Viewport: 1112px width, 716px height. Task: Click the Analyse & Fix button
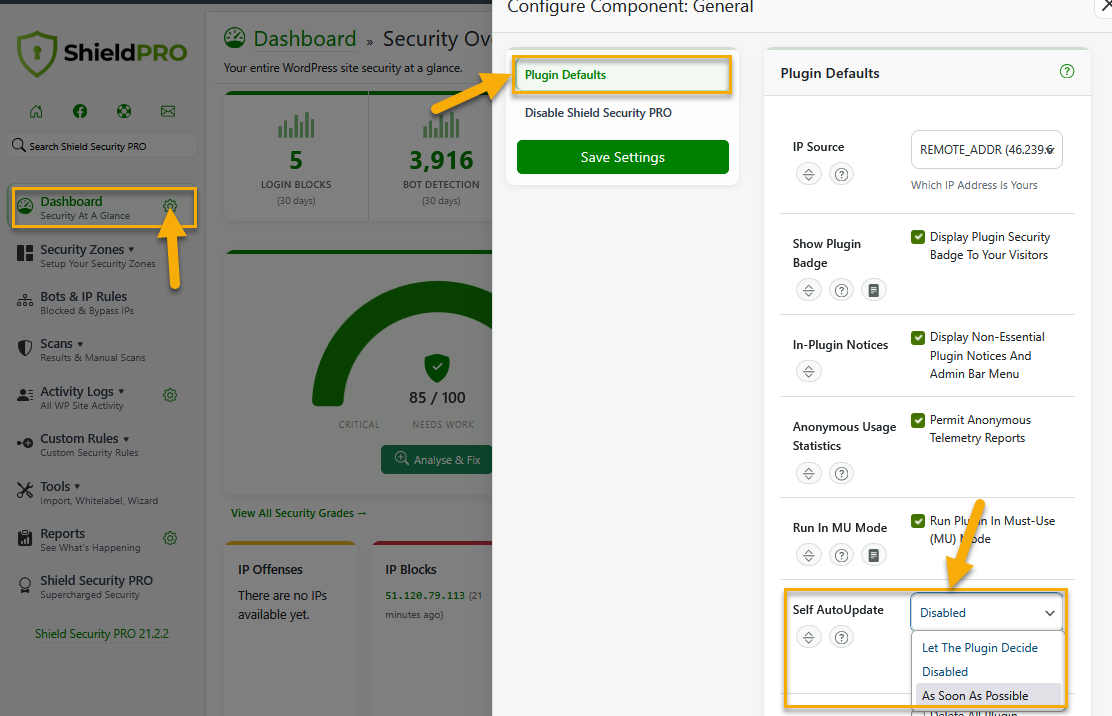click(438, 459)
